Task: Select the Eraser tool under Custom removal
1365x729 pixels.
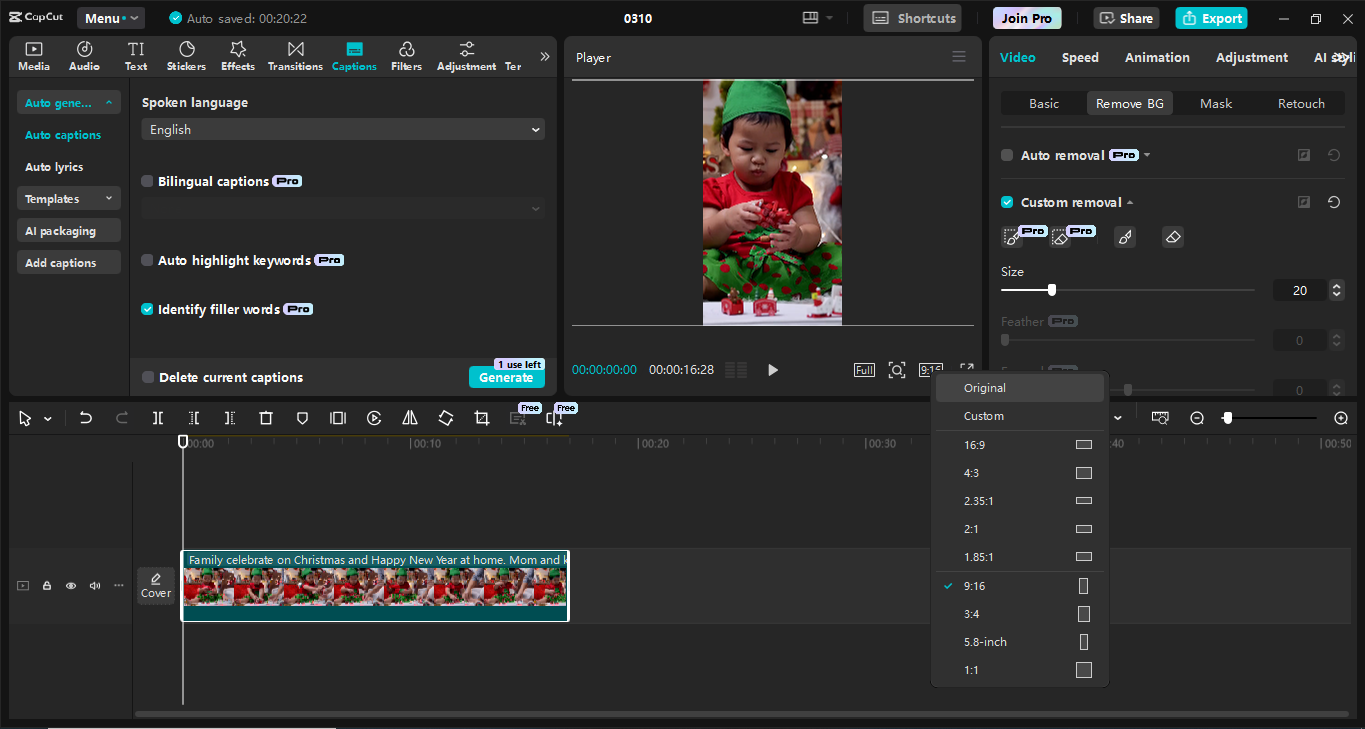Action: click(x=1172, y=237)
